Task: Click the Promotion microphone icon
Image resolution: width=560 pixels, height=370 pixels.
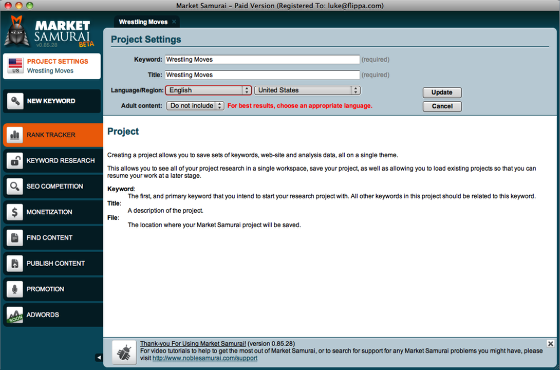Action: click(15, 289)
